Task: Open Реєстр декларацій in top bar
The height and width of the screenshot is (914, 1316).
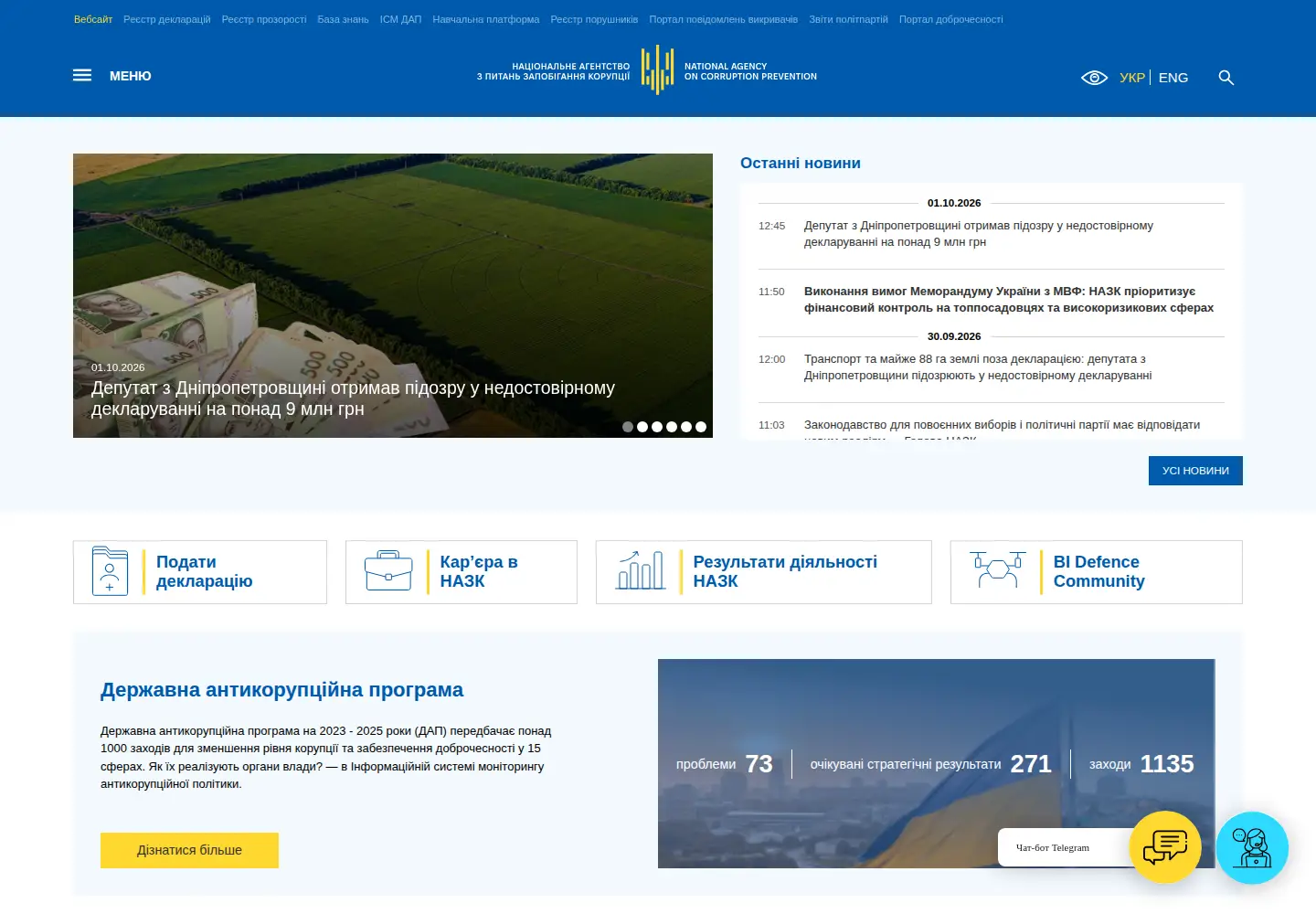Action: point(167,19)
